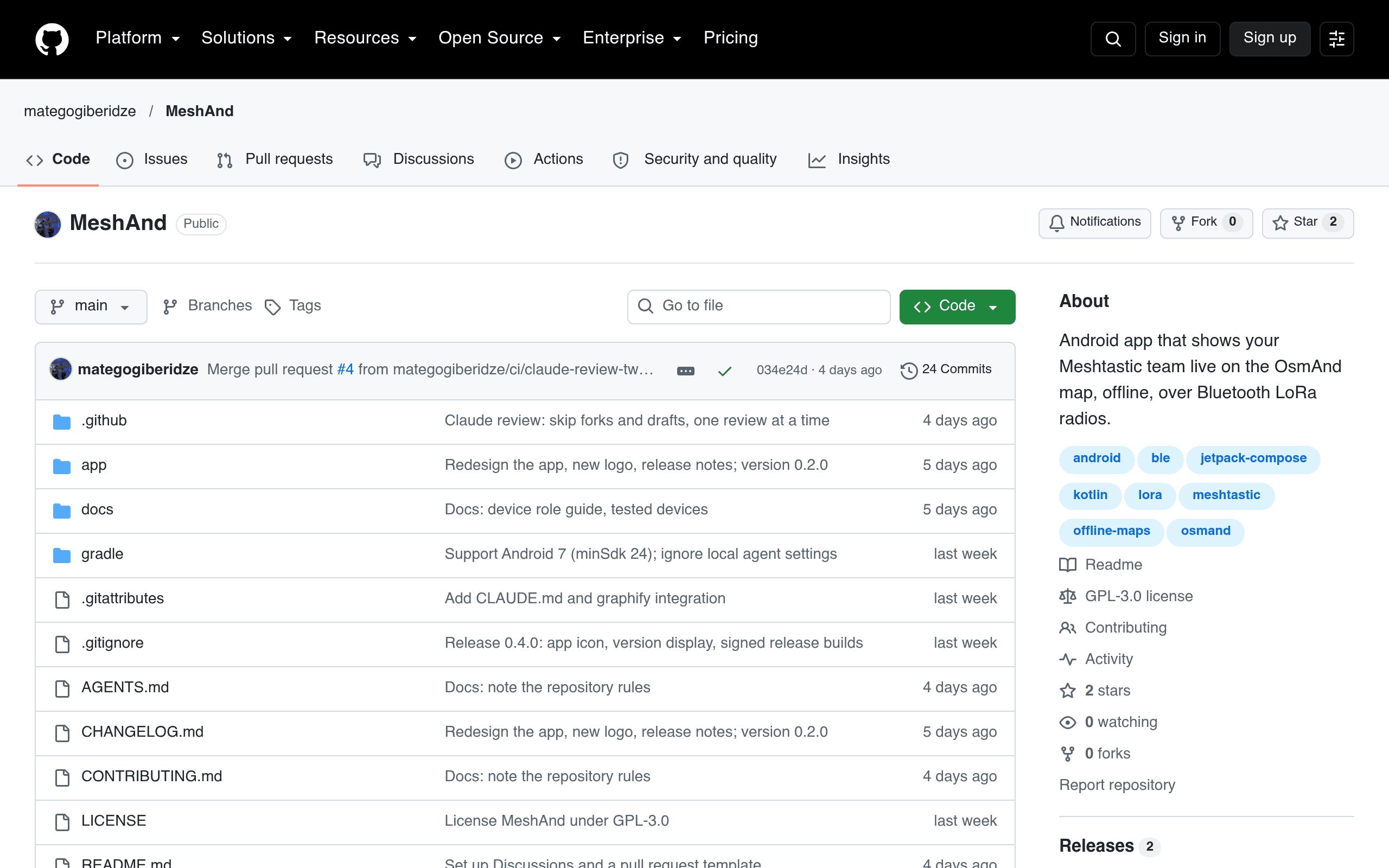1389x868 pixels.
Task: Click the Sign up button
Action: [1270, 39]
